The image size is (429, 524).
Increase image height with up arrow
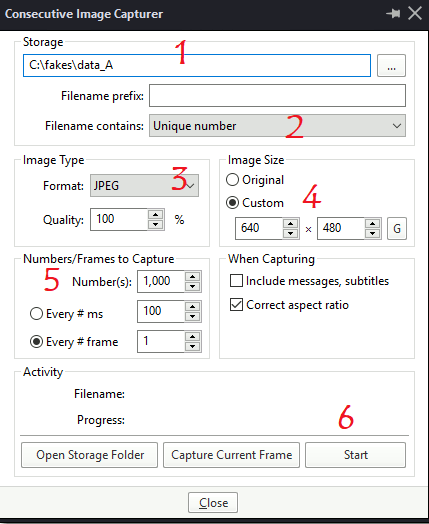click(373, 224)
